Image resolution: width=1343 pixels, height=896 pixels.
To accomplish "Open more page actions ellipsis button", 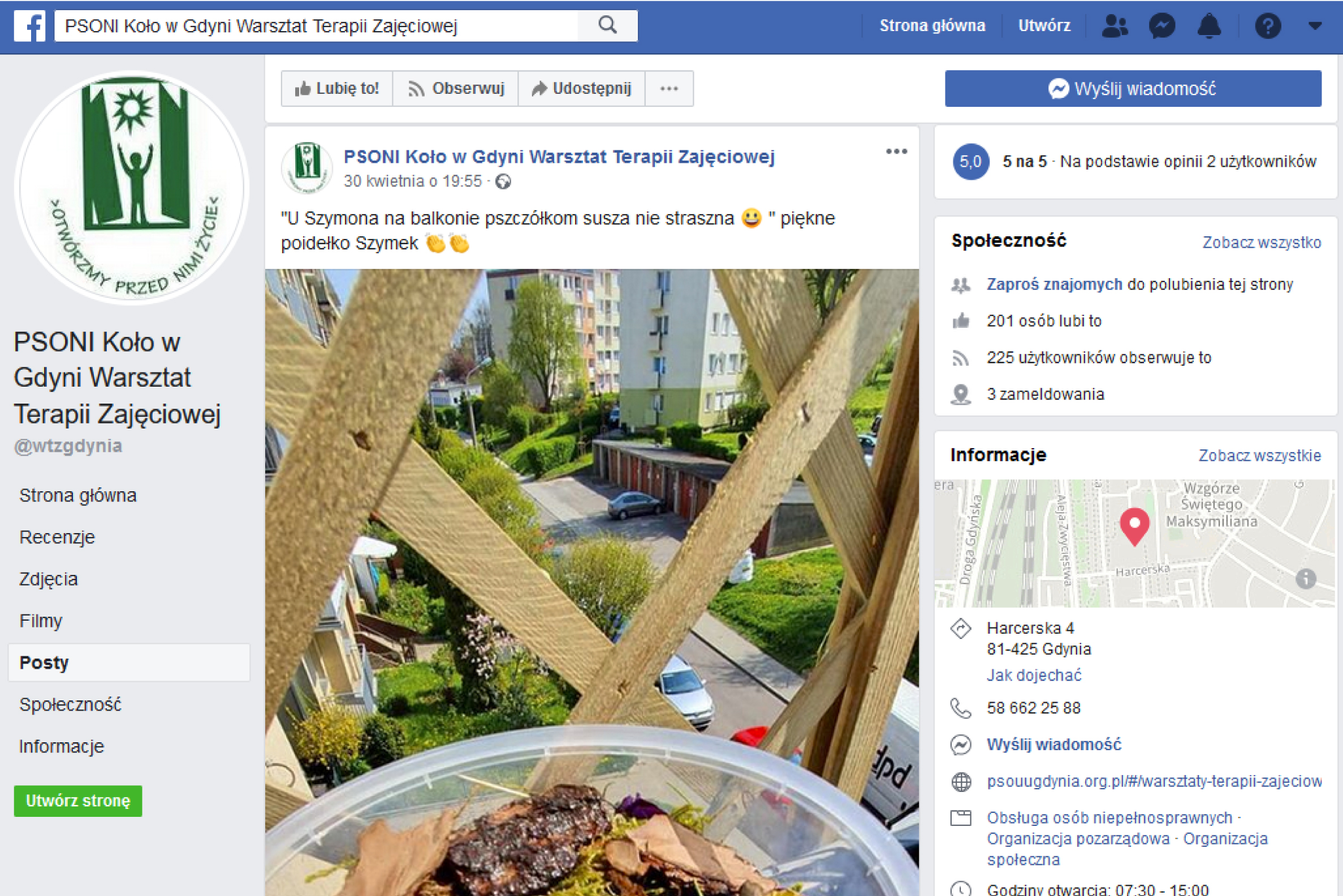I will pyautogui.click(x=668, y=89).
